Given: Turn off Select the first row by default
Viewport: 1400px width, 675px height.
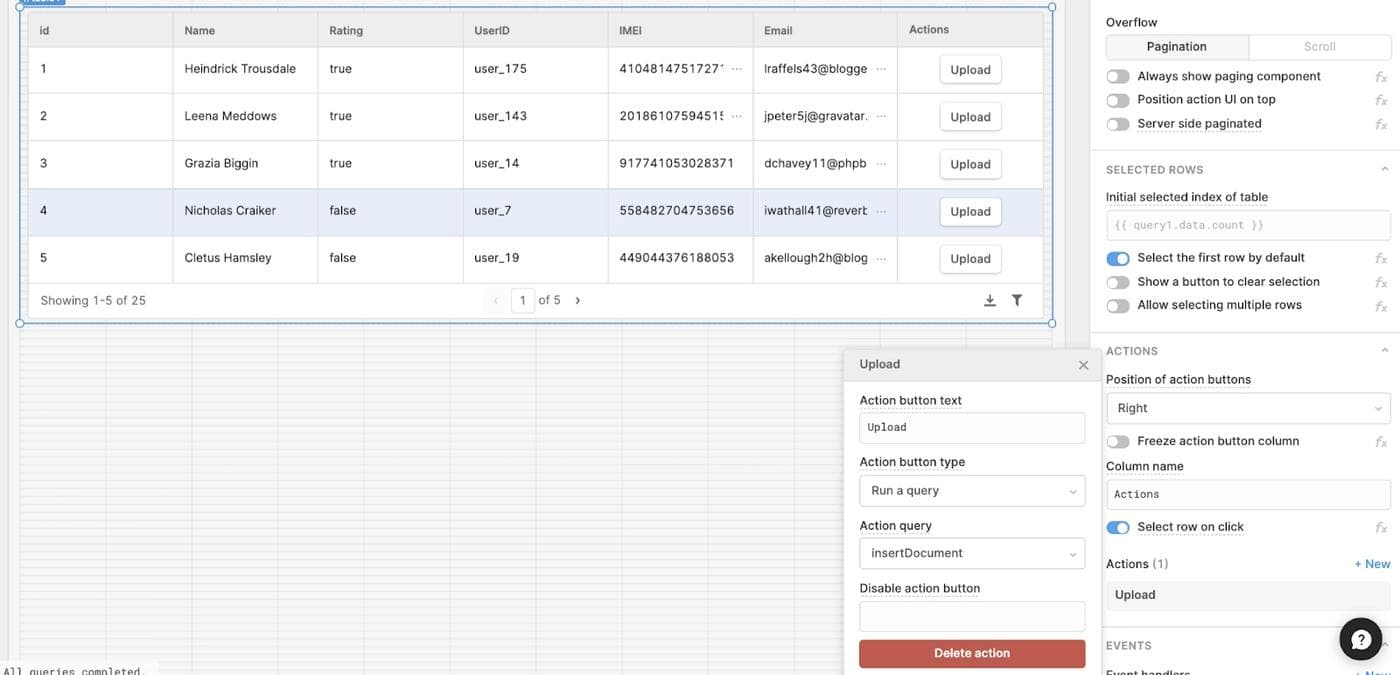Looking at the screenshot, I should (1118, 258).
